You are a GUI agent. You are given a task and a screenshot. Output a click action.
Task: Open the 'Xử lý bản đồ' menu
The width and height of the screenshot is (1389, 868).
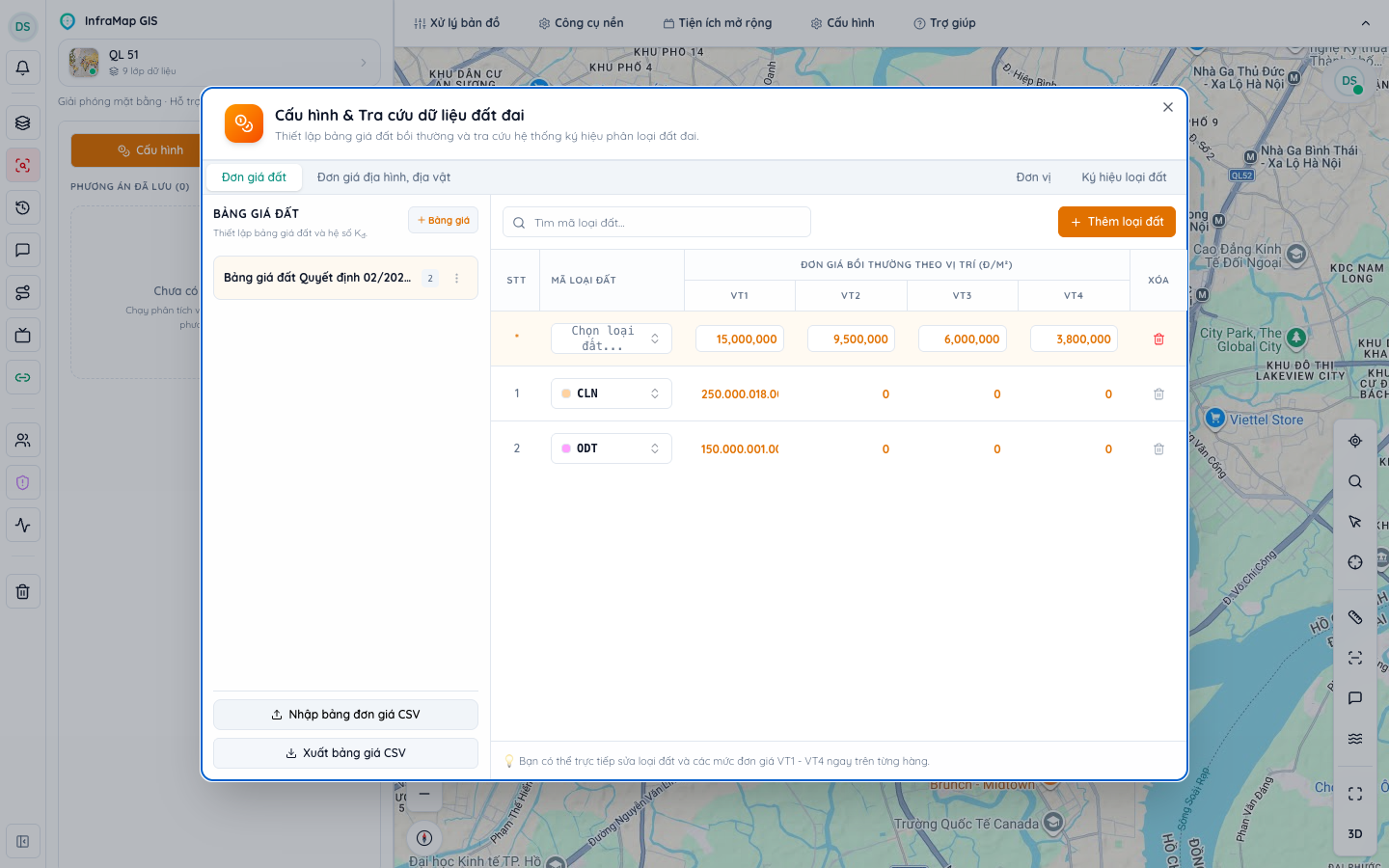pyautogui.click(x=457, y=23)
